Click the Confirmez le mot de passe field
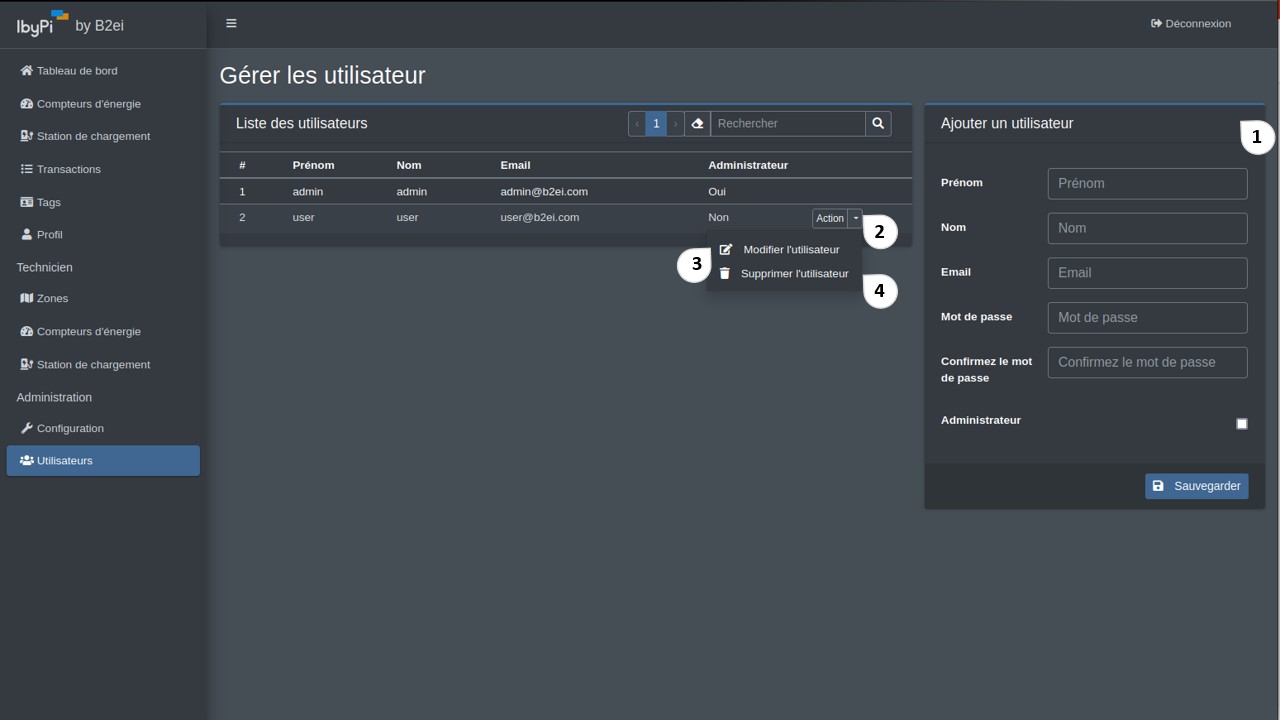 tap(1148, 362)
